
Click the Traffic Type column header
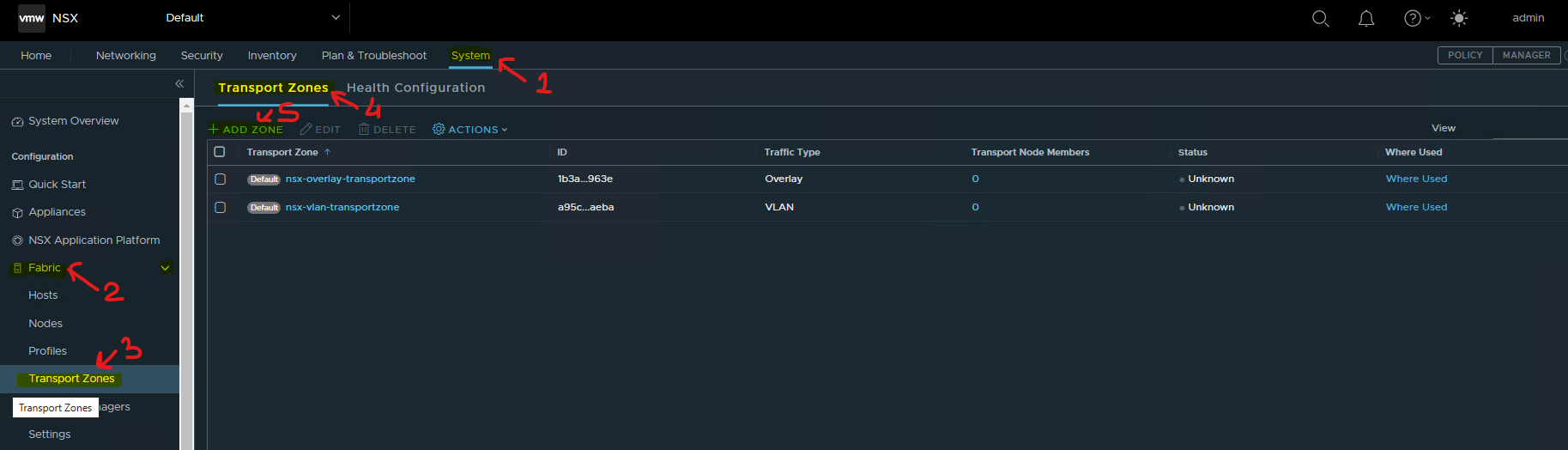792,152
